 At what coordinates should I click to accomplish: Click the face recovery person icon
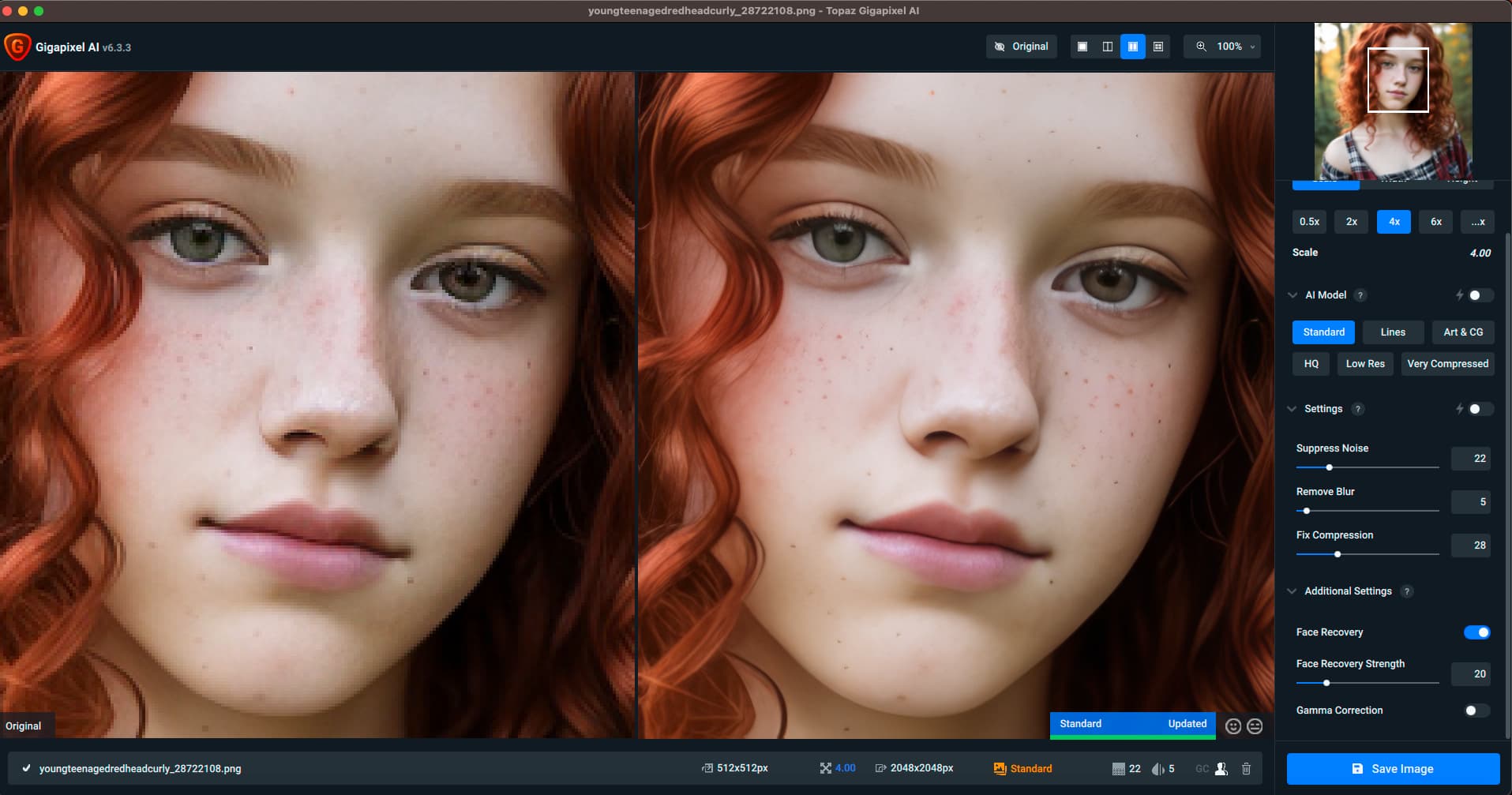click(1221, 768)
